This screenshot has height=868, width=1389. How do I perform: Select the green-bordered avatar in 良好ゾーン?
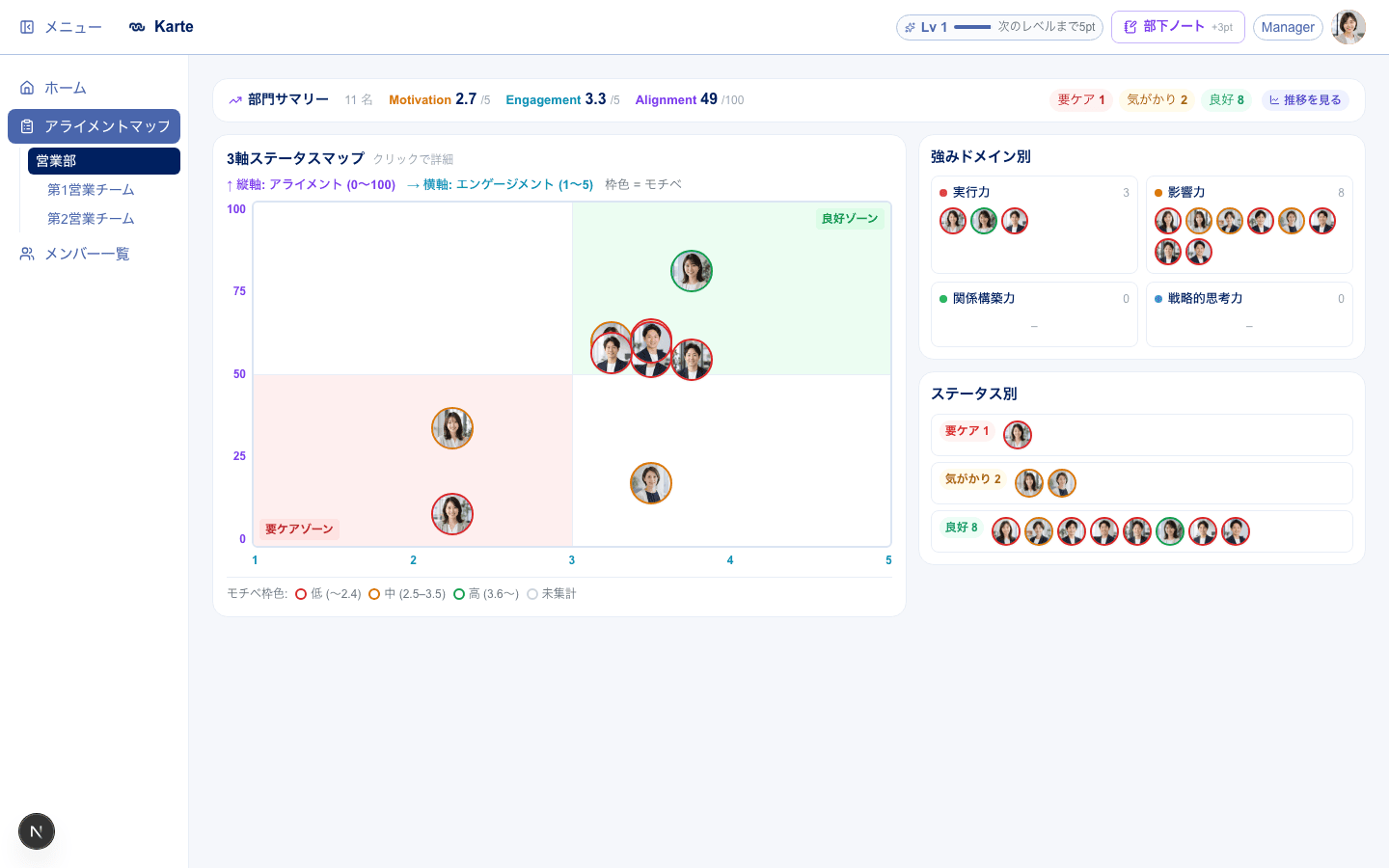pyautogui.click(x=692, y=271)
